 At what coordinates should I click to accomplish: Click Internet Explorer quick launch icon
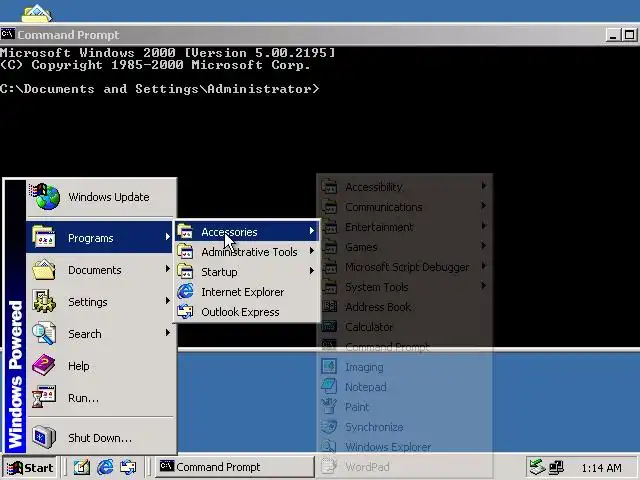[105, 467]
